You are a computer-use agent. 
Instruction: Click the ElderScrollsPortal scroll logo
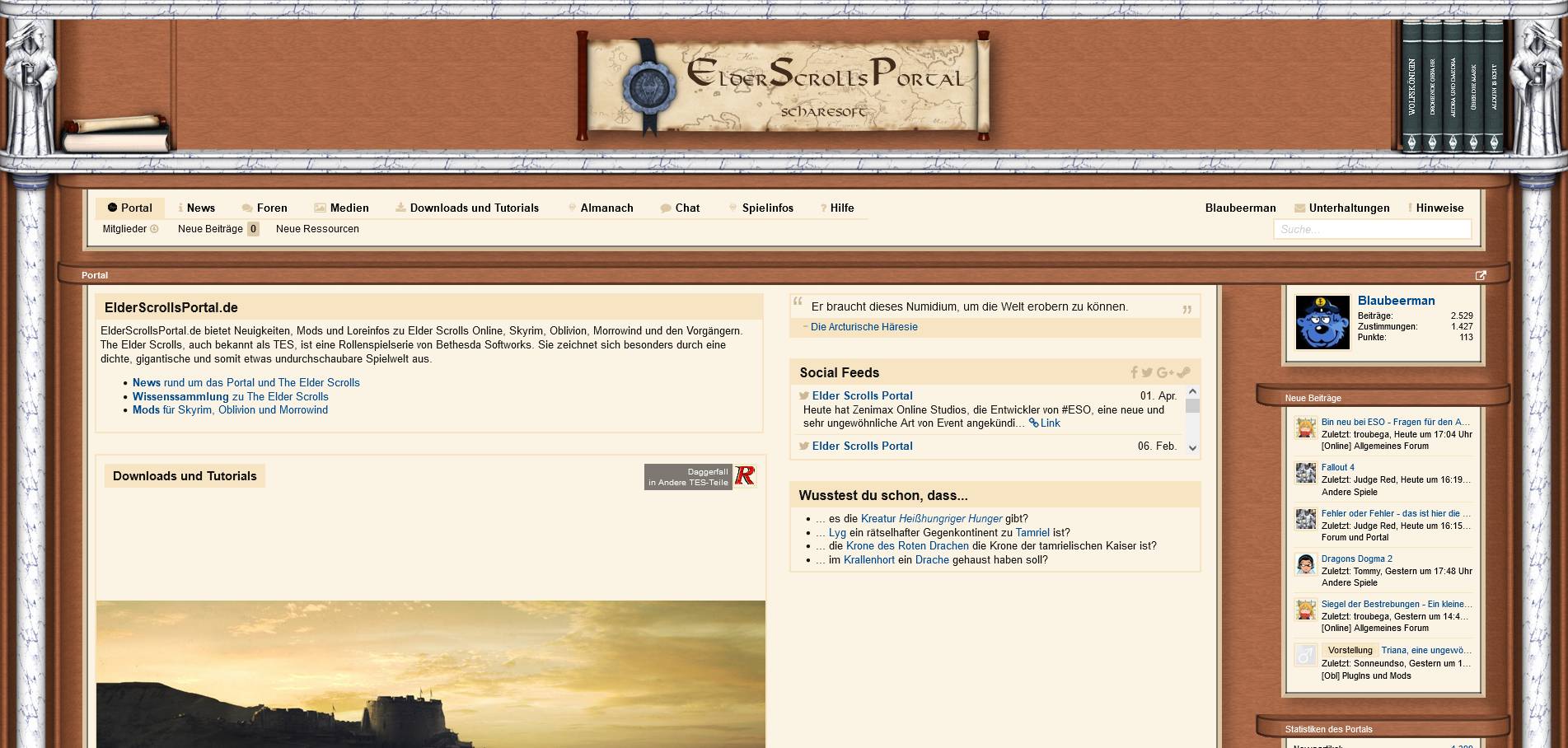783,86
